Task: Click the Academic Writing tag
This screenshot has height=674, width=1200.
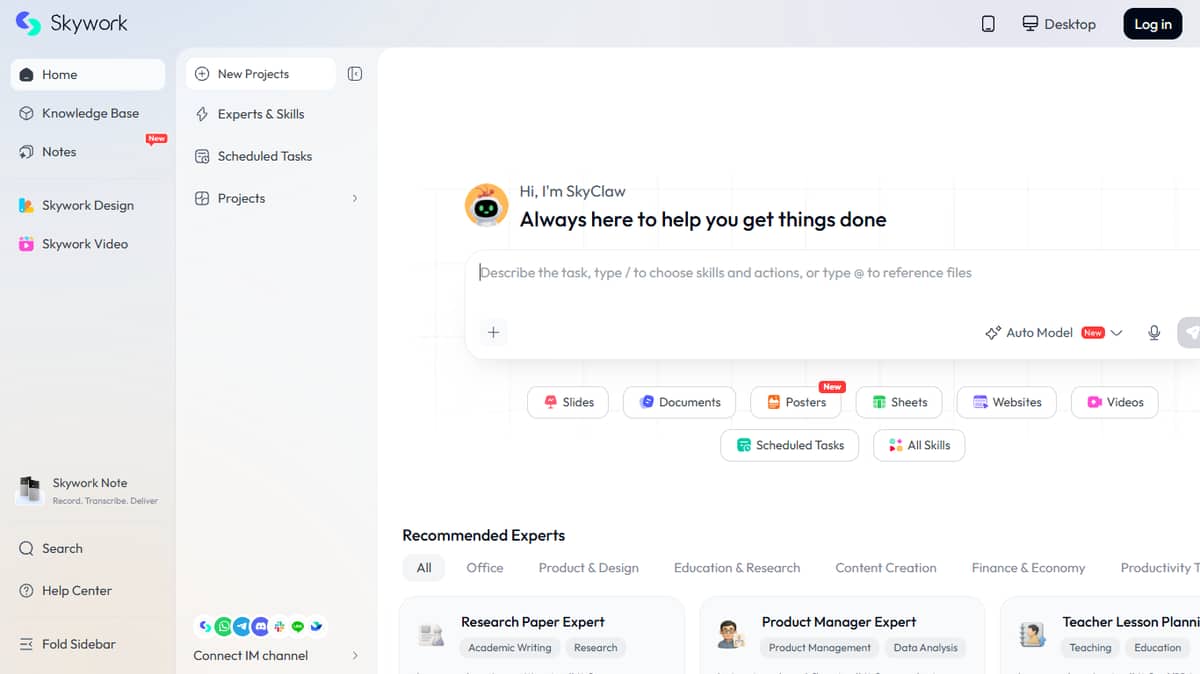Action: (510, 648)
